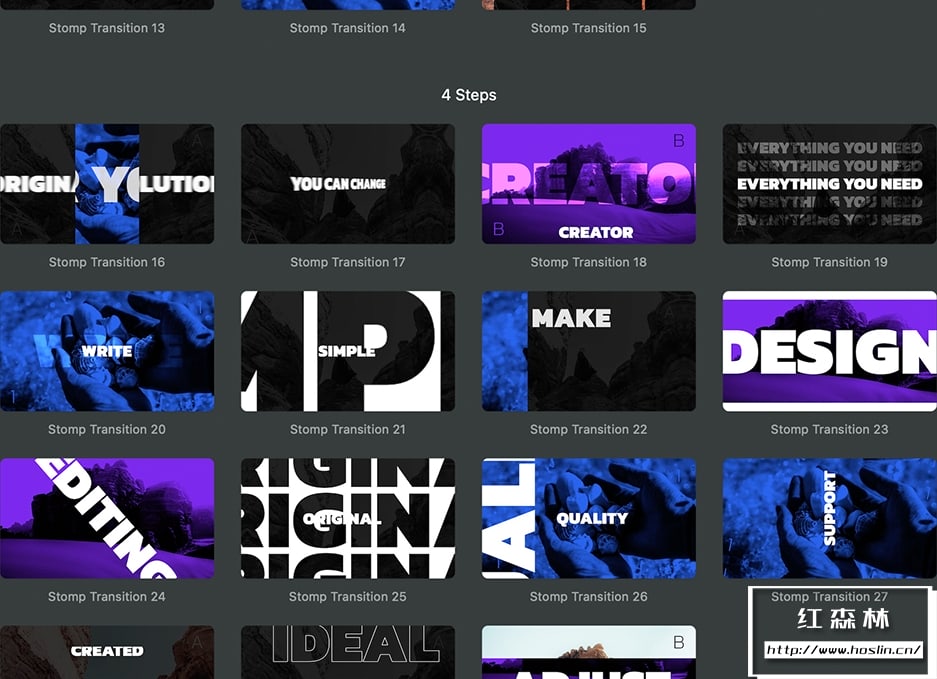This screenshot has height=679, width=937.
Task: Click the 'Stomp Transition 25' label
Action: click(348, 597)
